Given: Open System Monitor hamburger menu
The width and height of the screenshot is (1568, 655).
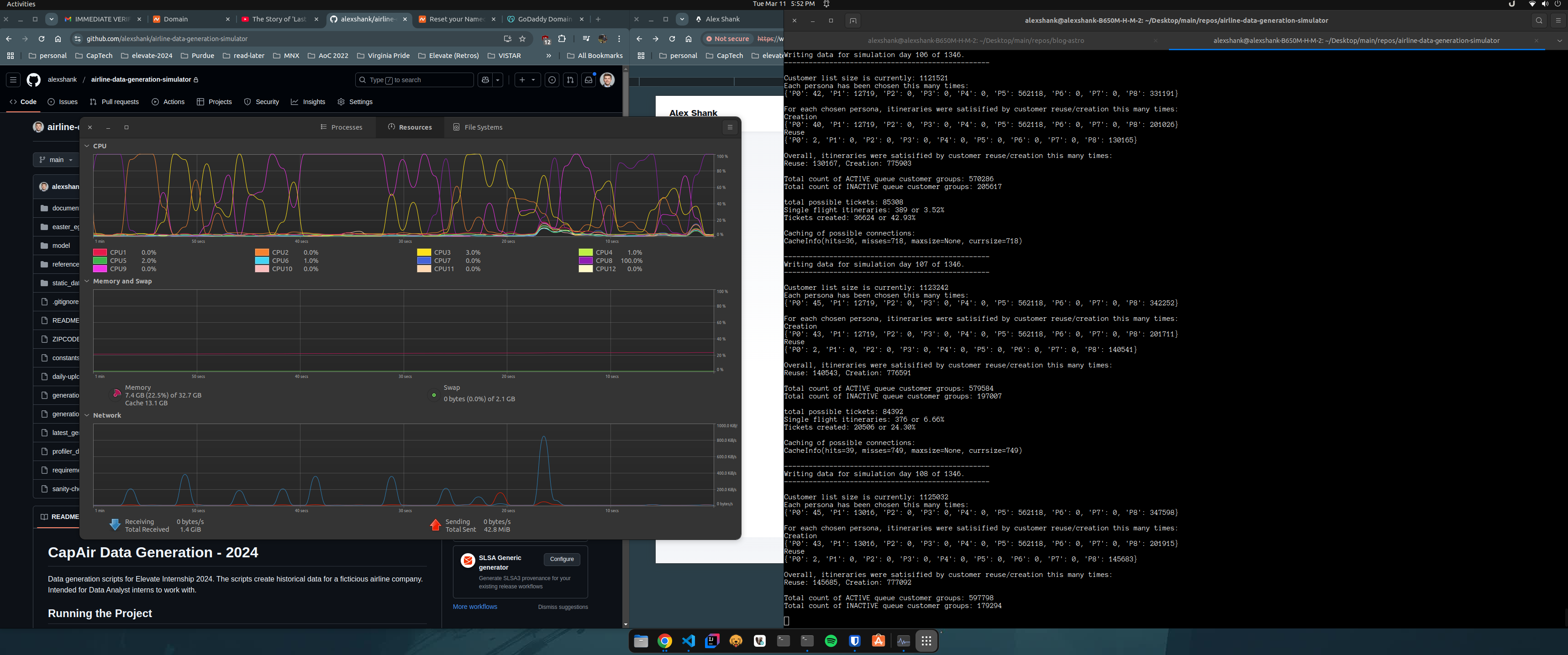Looking at the screenshot, I should [x=730, y=127].
